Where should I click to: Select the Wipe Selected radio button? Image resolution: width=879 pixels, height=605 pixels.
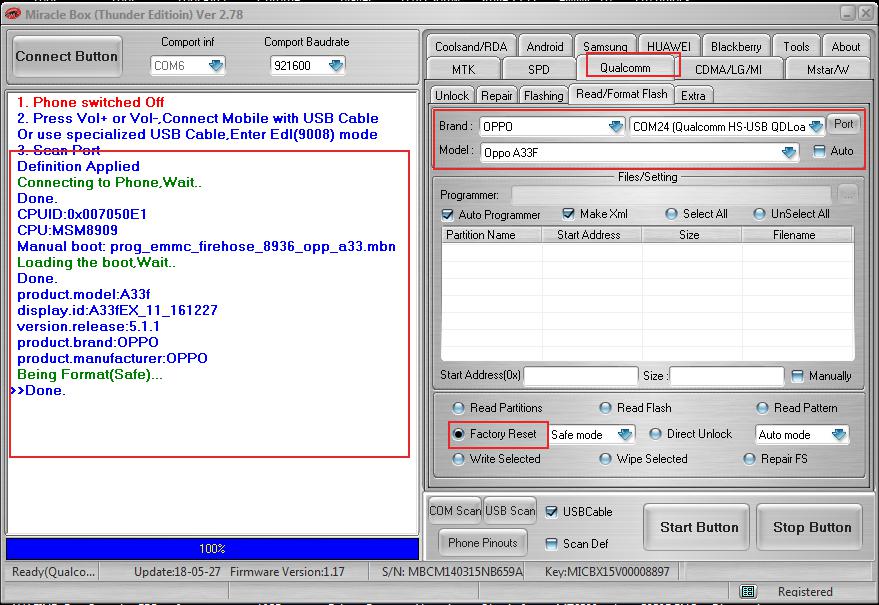click(x=605, y=459)
